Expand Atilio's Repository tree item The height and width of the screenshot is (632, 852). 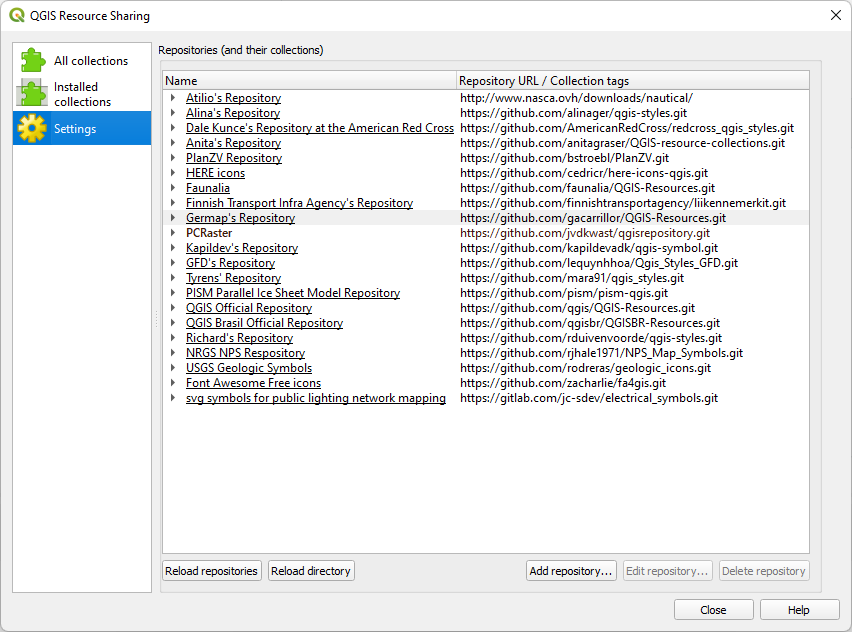[x=172, y=97]
